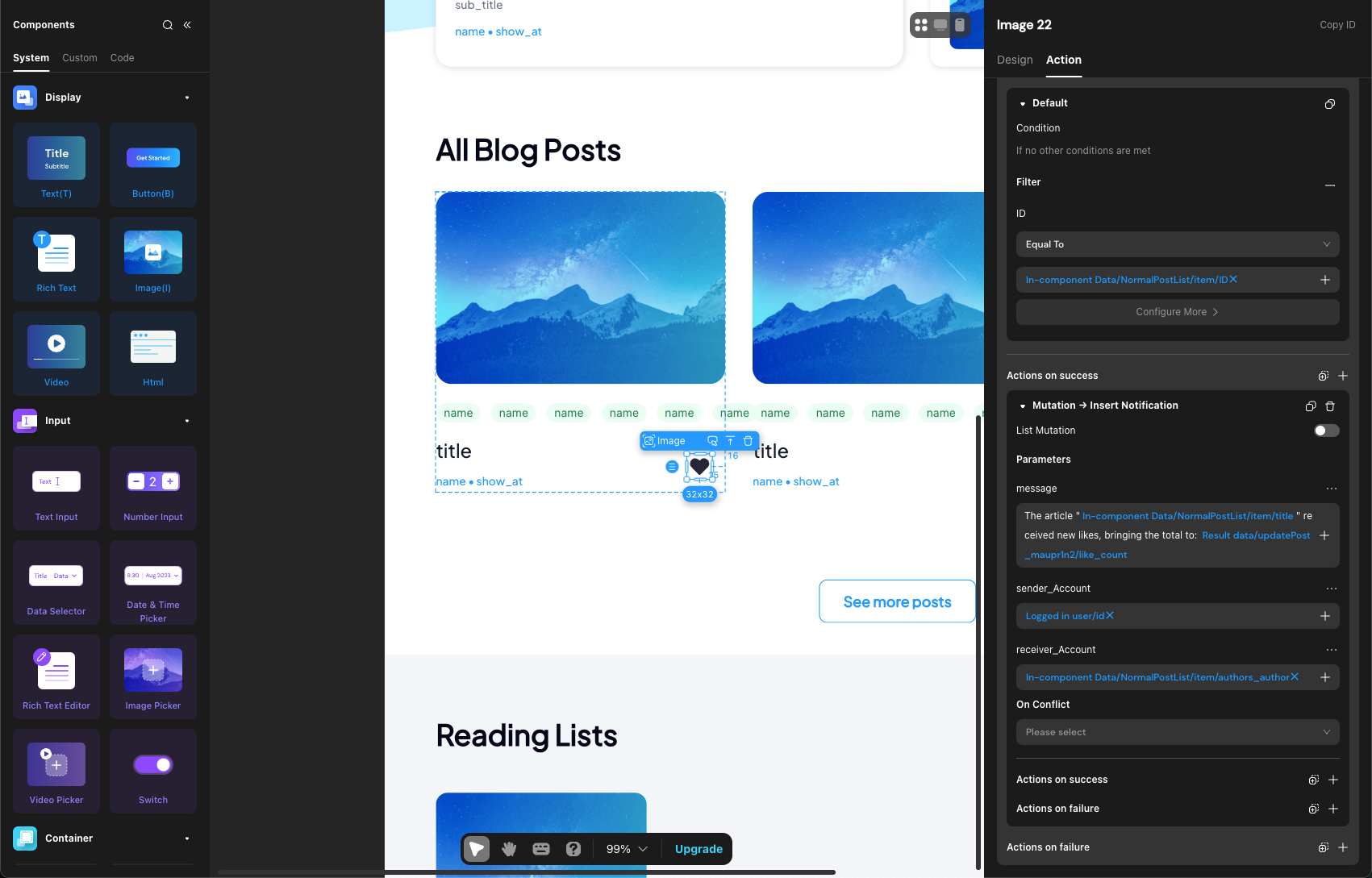Open the help question mark icon
This screenshot has width=1372, height=878.
[573, 849]
